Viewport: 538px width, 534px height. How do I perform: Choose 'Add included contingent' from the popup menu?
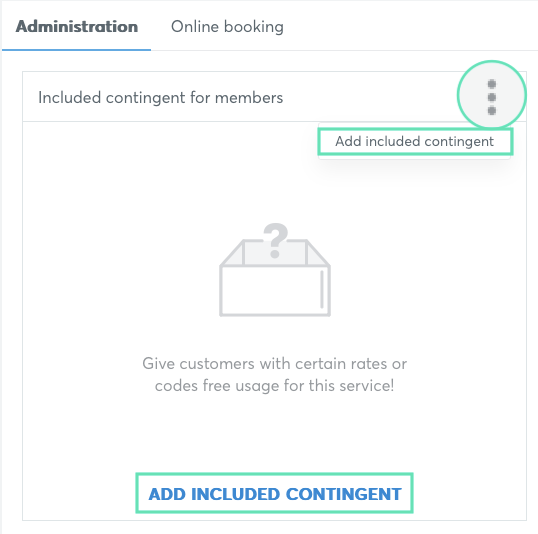414,141
